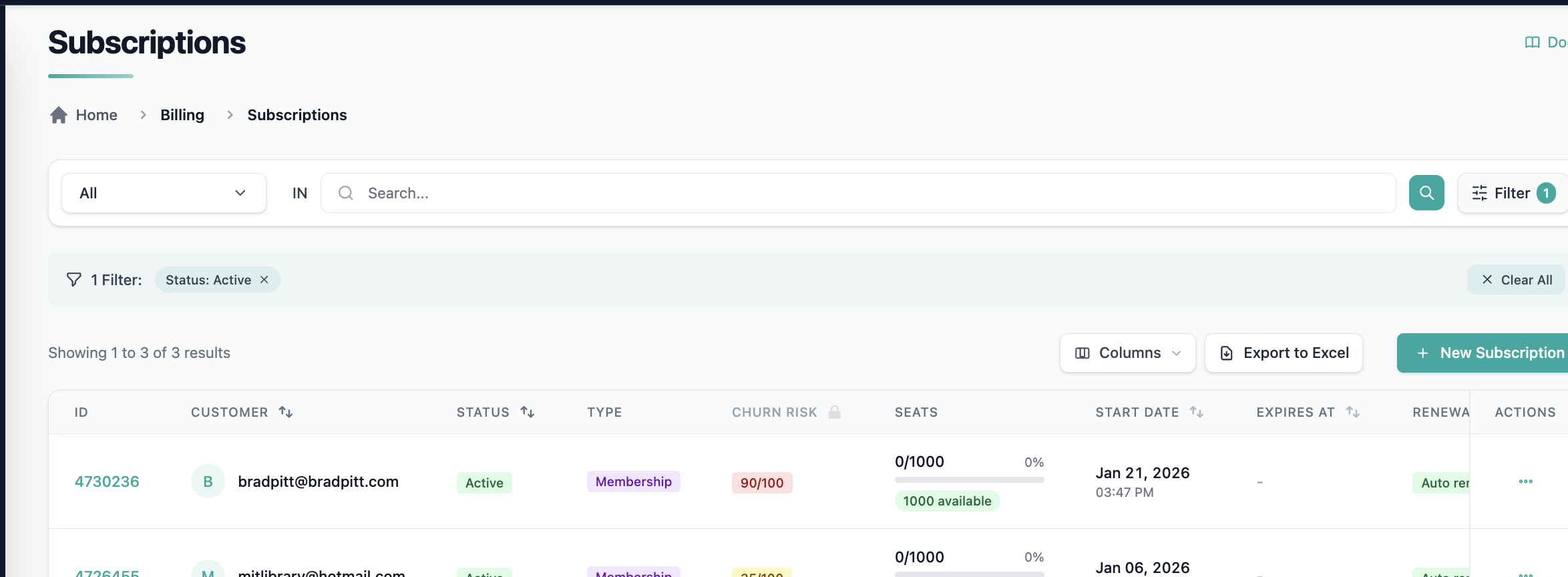Screen dimensions: 1568x577
Task: Click the Auto renewal badge for bradpitt
Action: tap(1441, 483)
